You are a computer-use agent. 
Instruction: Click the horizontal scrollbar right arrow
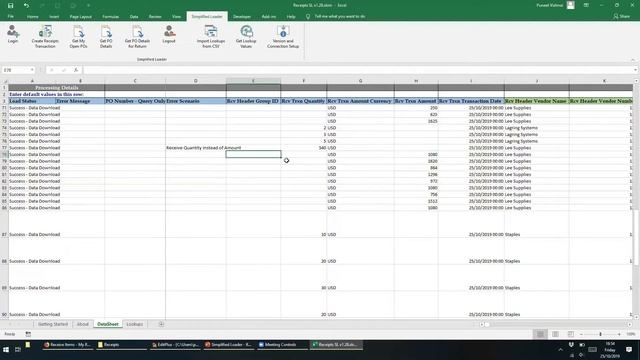pyautogui.click(x=630, y=324)
